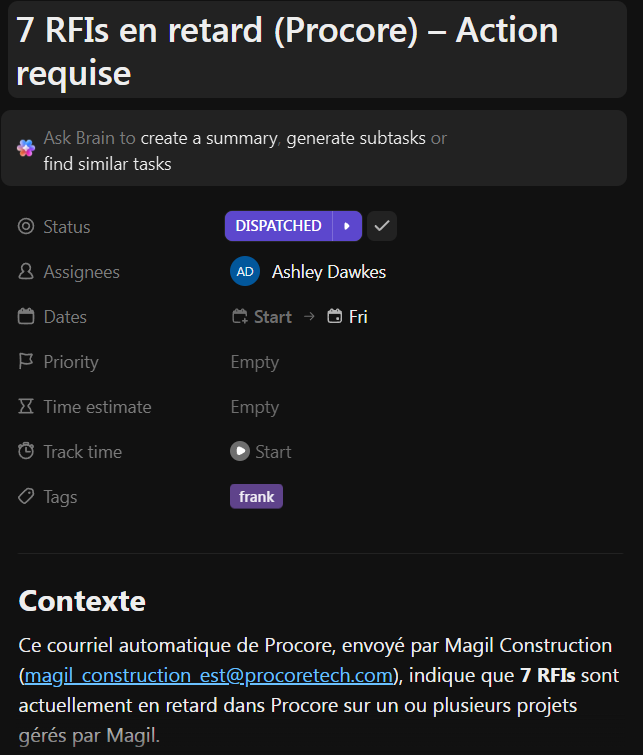Mark task complete with checkmark button

(382, 226)
